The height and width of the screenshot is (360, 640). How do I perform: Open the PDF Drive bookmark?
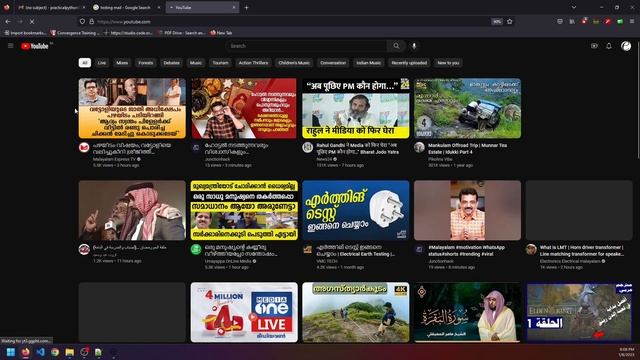tap(181, 33)
